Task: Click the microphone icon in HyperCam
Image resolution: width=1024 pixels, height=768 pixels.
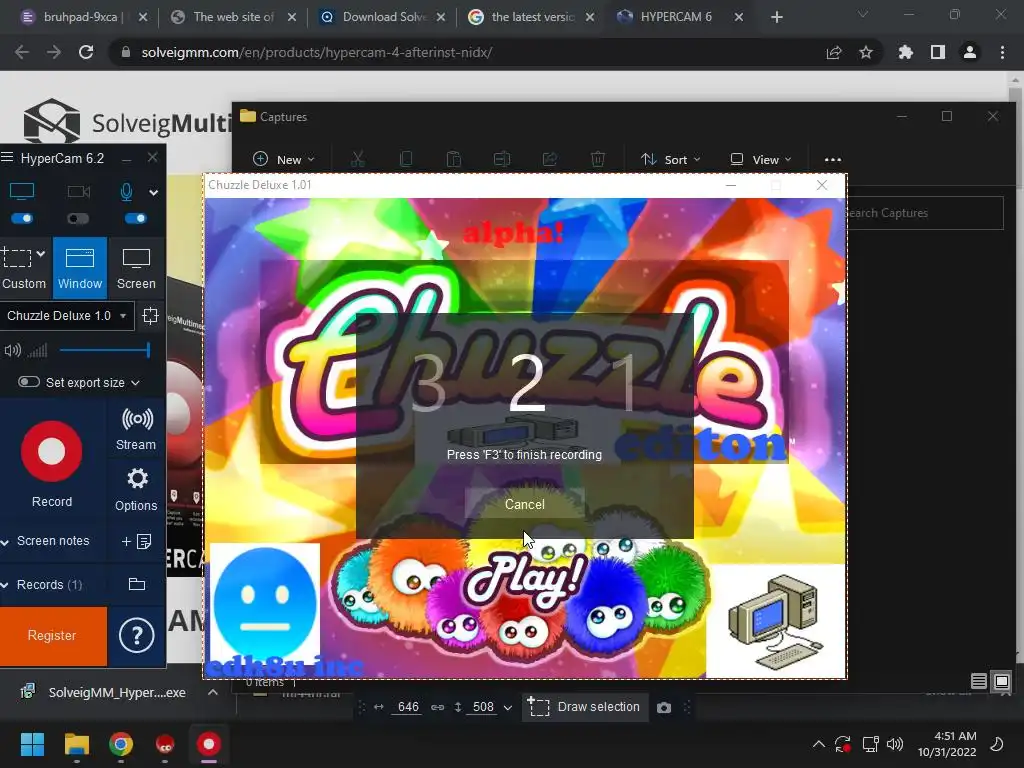Action: click(127, 191)
